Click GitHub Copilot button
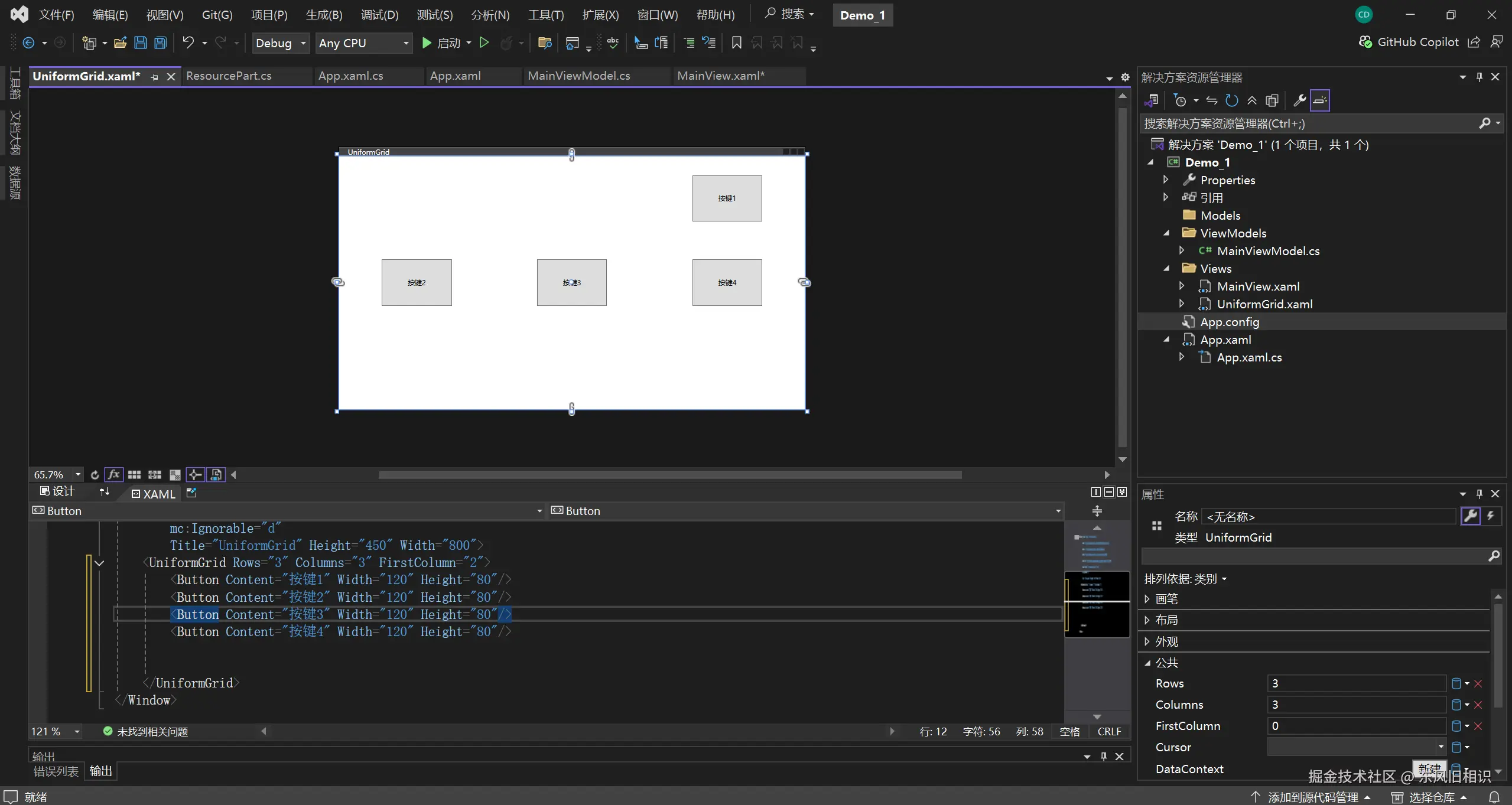 coord(1409,42)
